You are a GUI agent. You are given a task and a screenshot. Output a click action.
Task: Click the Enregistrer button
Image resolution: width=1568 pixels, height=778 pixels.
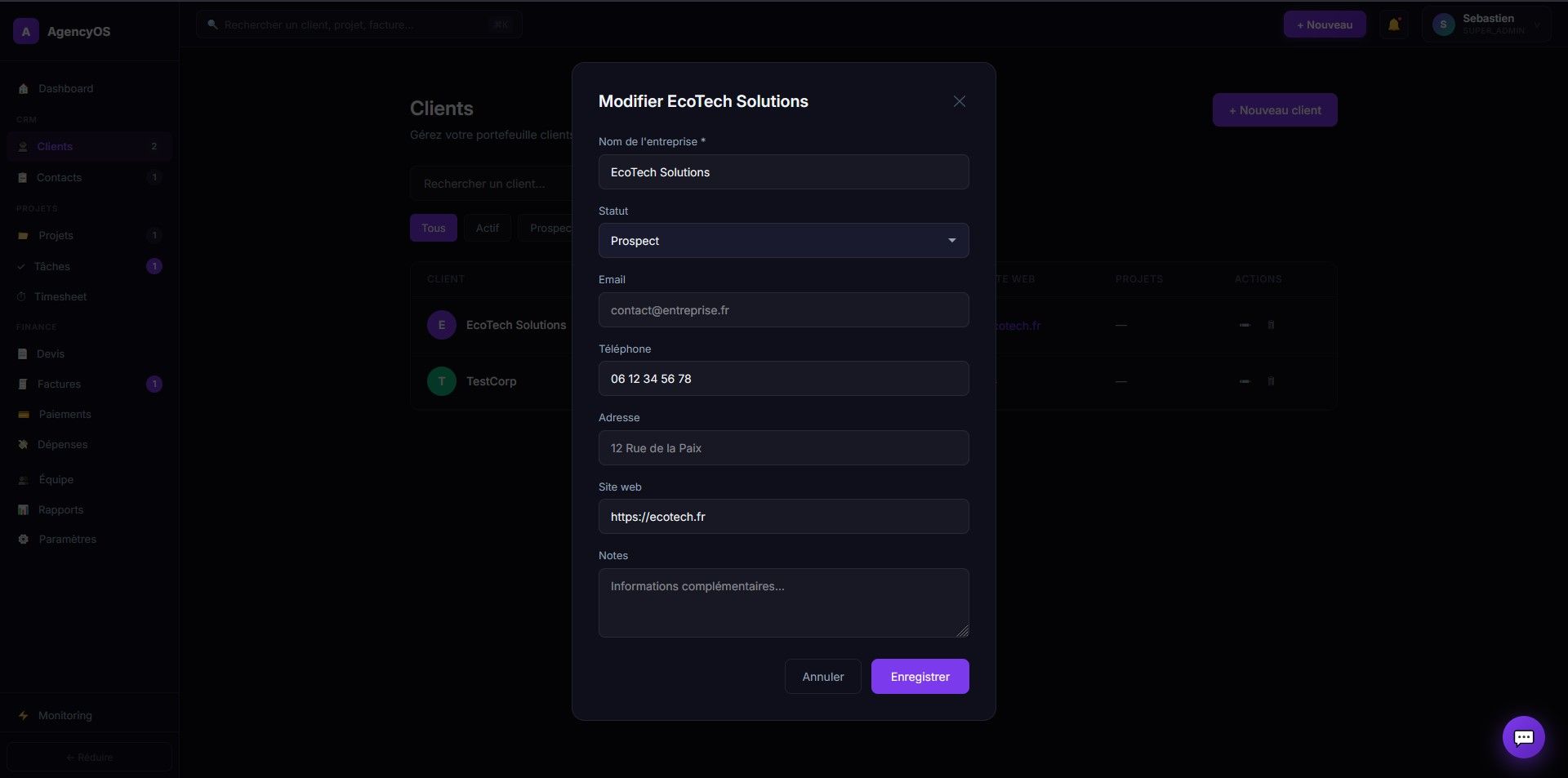[x=920, y=677]
